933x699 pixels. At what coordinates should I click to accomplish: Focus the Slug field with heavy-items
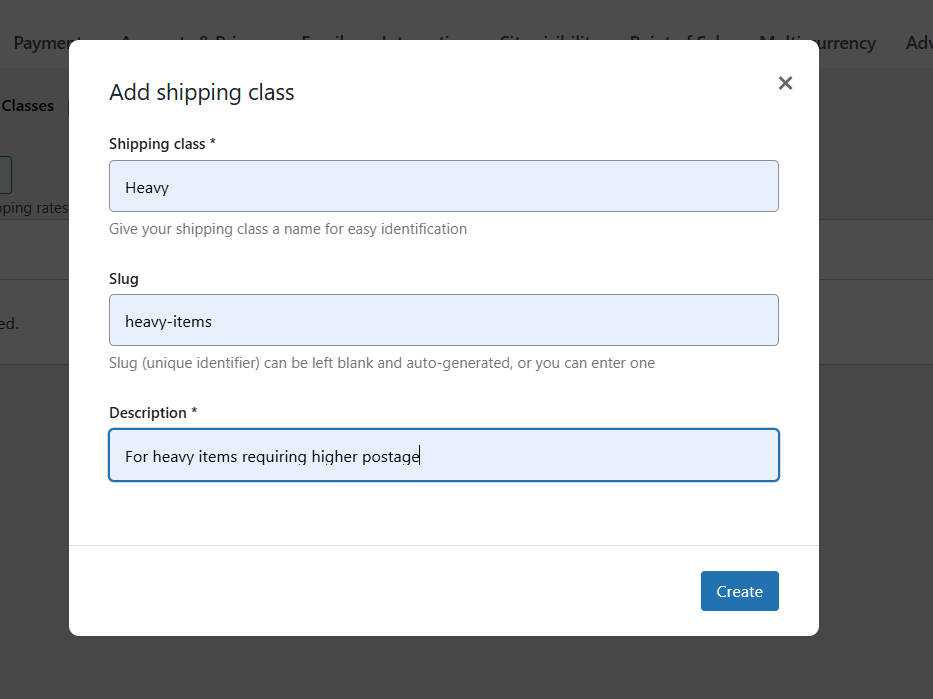point(443,320)
